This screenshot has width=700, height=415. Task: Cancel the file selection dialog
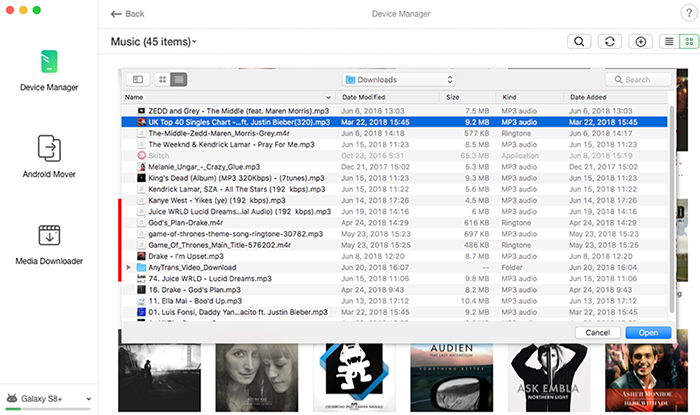pyautogui.click(x=598, y=332)
